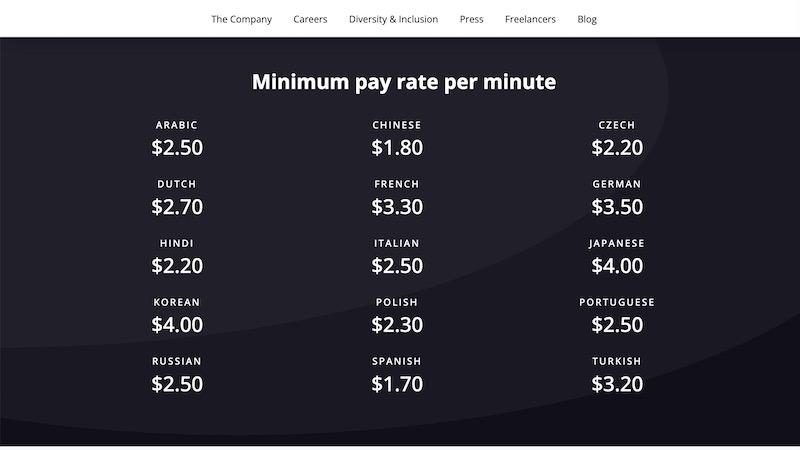Open Diversity & Inclusion link
The width and height of the screenshot is (800, 450).
[x=393, y=19]
